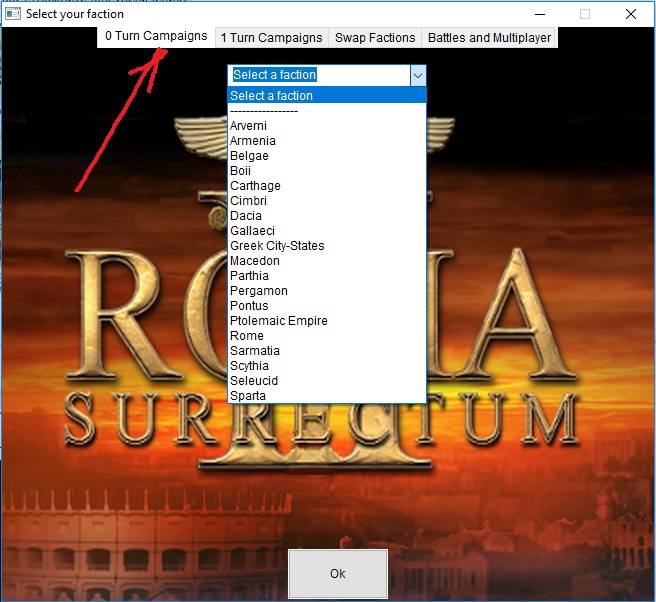Go to Battles and Multiplayer tab
This screenshot has width=656, height=602.
click(489, 38)
